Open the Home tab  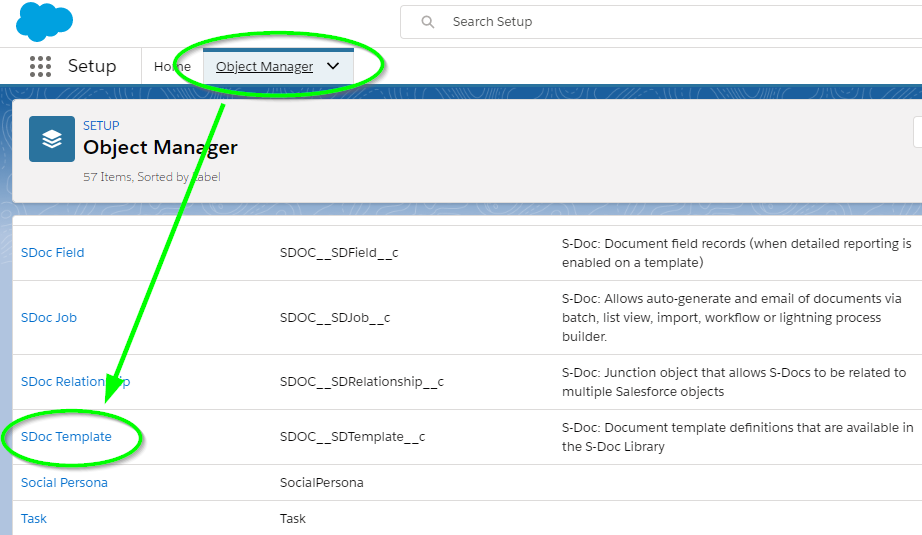click(172, 66)
